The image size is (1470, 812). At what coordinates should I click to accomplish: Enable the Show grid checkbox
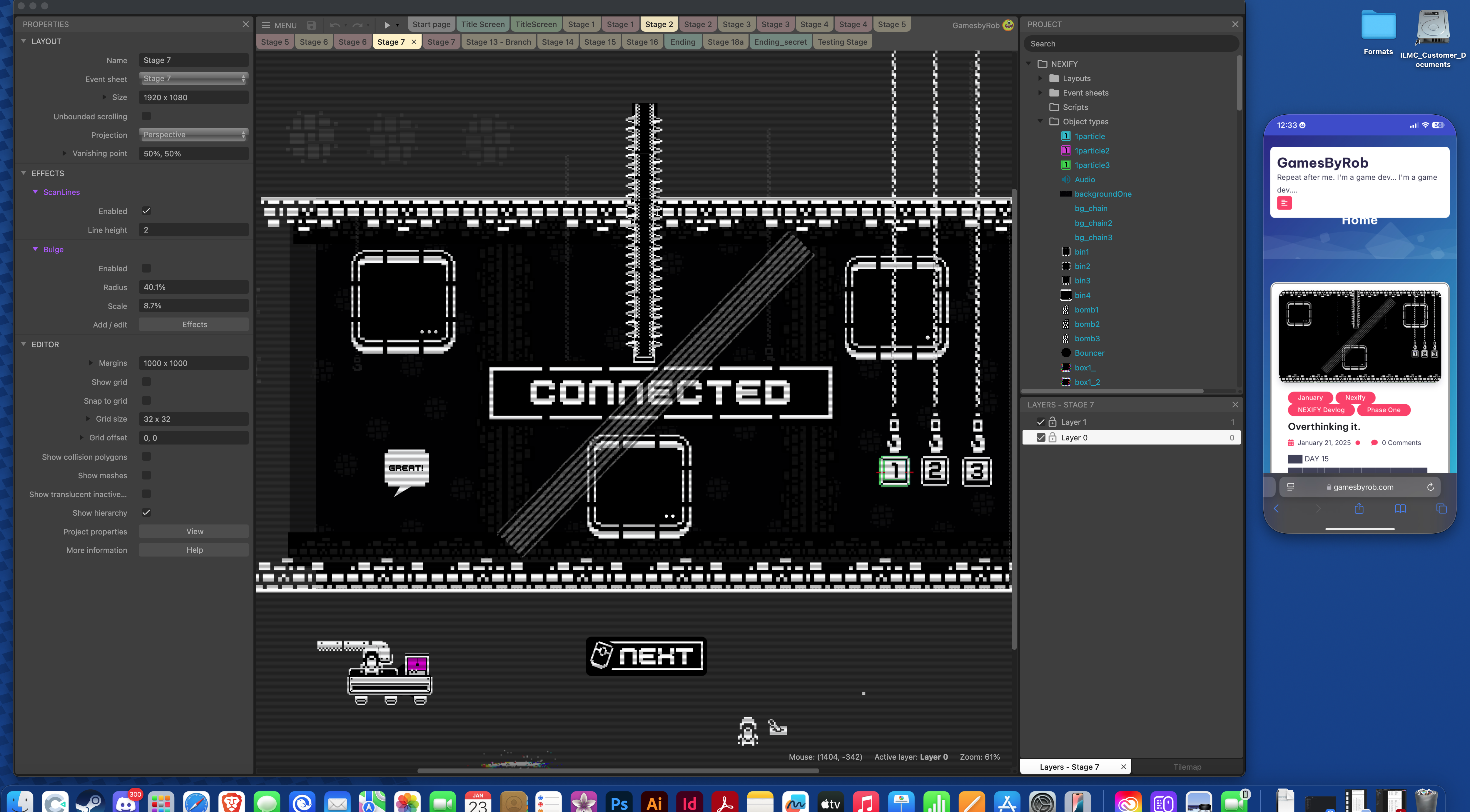(x=146, y=382)
